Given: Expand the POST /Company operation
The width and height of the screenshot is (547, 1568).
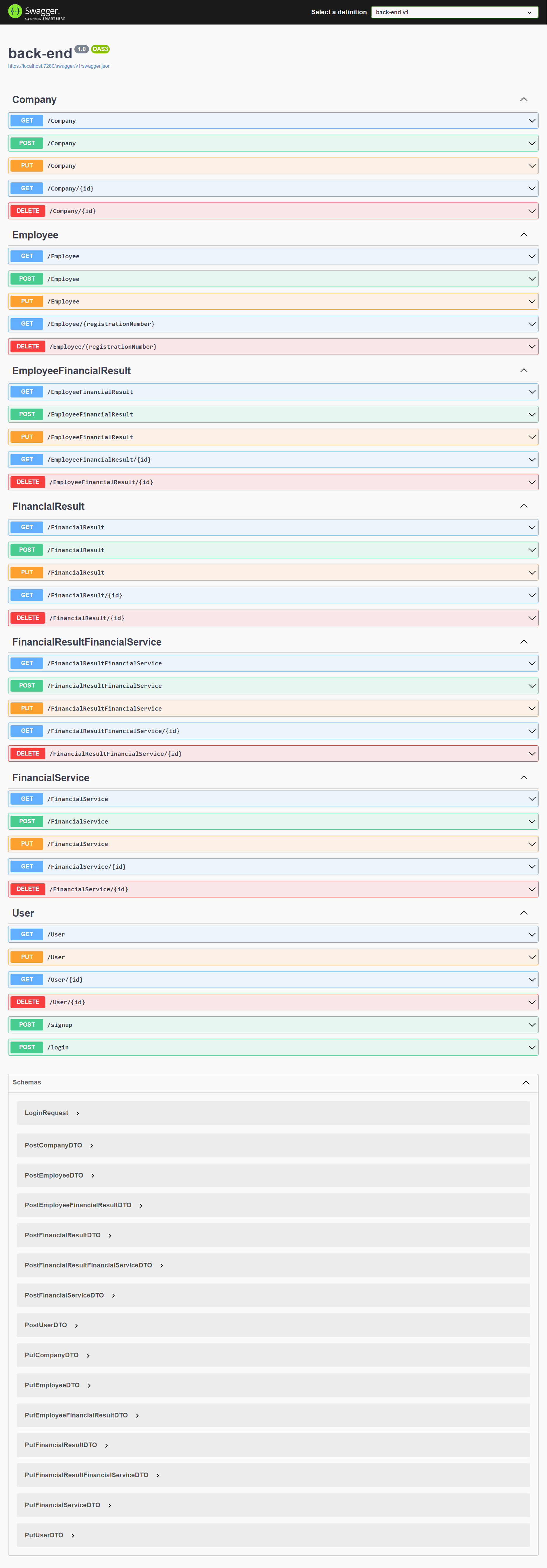Looking at the screenshot, I should pos(273,143).
